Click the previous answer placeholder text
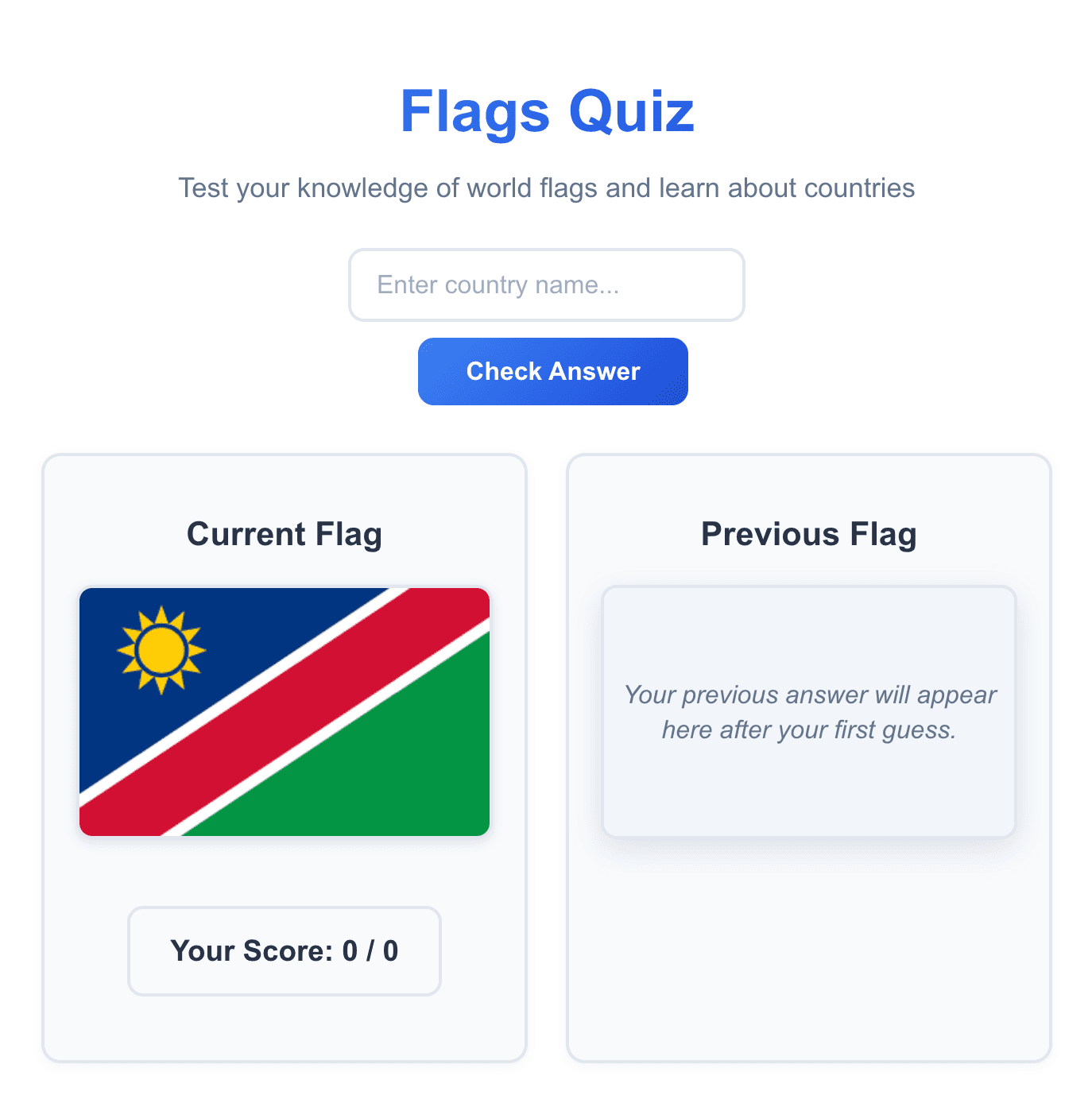The width and height of the screenshot is (1092, 1103). pyautogui.click(x=809, y=712)
